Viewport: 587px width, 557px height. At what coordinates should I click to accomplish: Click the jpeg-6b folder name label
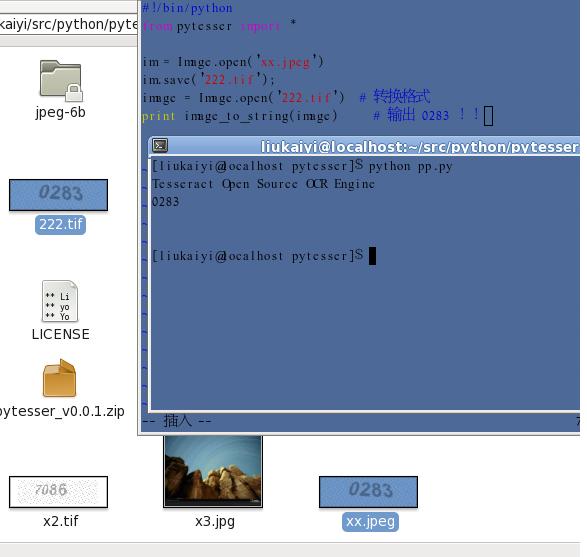click(x=60, y=112)
